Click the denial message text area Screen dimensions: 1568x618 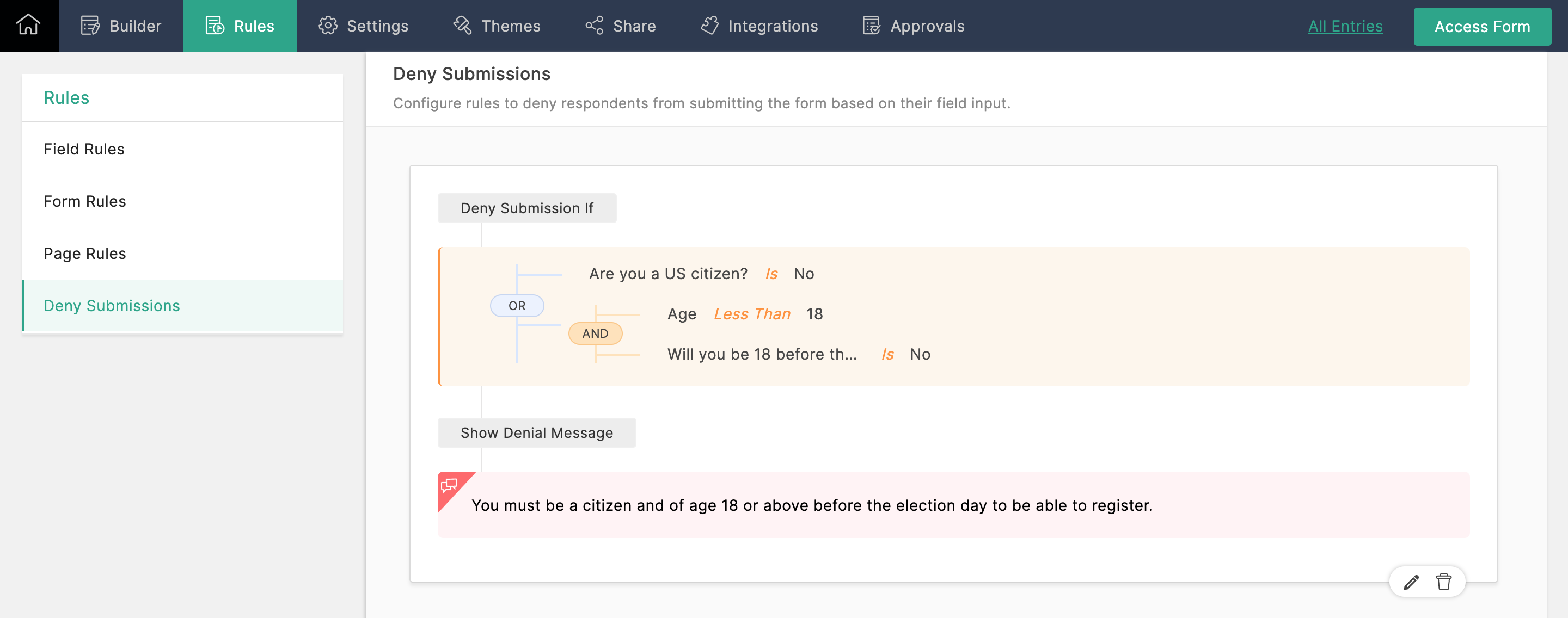[x=812, y=505]
